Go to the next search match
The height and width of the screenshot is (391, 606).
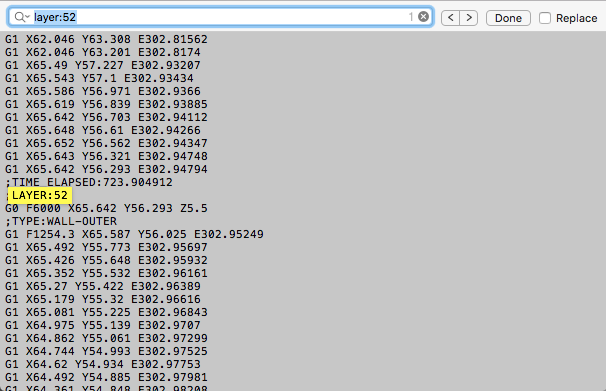coord(469,18)
